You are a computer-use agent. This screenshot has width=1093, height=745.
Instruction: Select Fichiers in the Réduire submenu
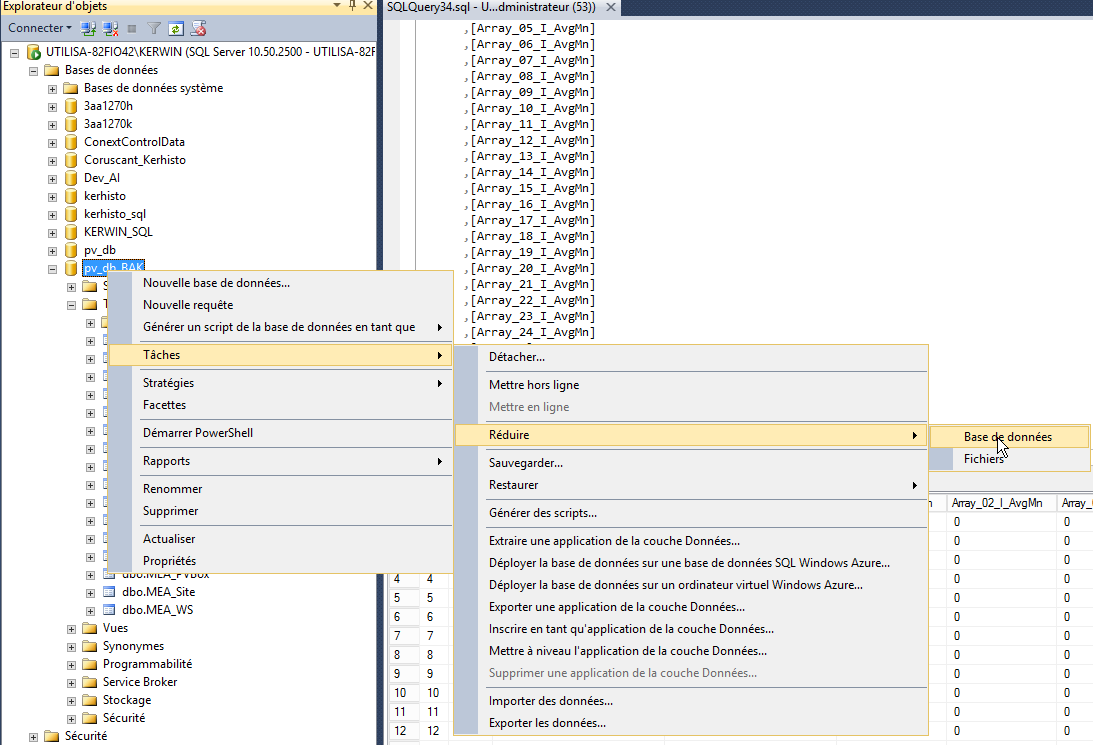tap(983, 459)
